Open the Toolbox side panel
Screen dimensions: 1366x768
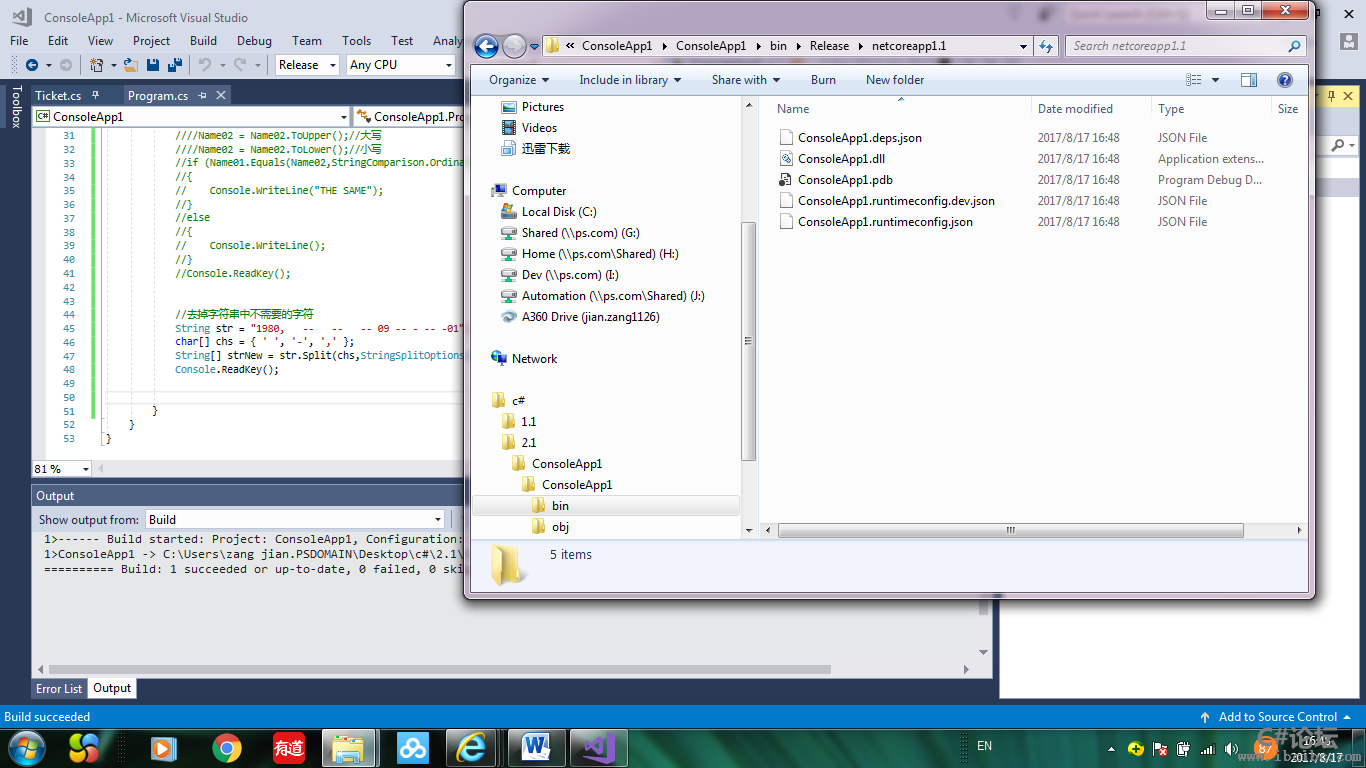tap(16, 106)
